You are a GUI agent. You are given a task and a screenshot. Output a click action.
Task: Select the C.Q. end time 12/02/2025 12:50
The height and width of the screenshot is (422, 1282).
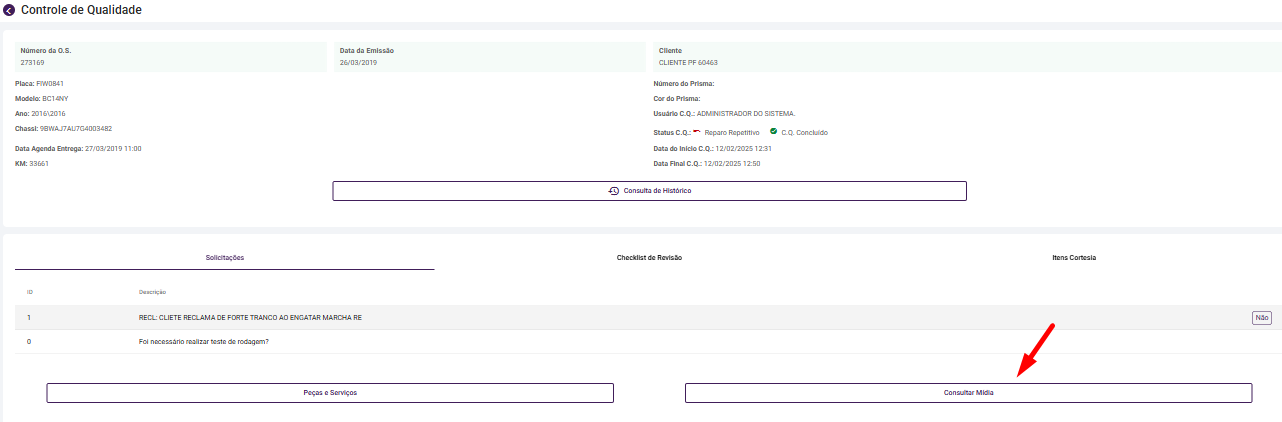[732, 163]
